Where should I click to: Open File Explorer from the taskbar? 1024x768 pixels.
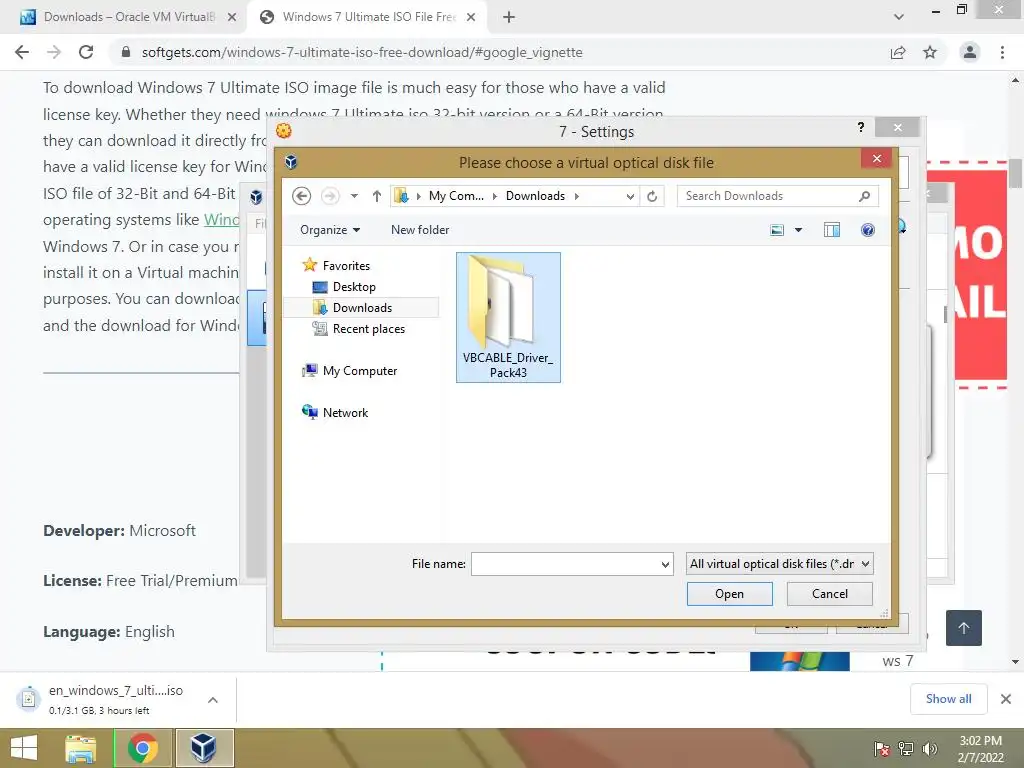pos(80,748)
